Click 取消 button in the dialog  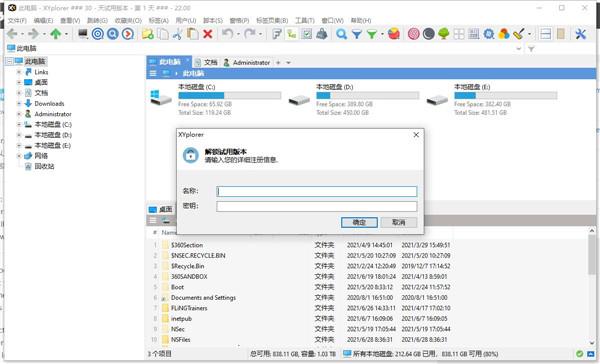399,222
